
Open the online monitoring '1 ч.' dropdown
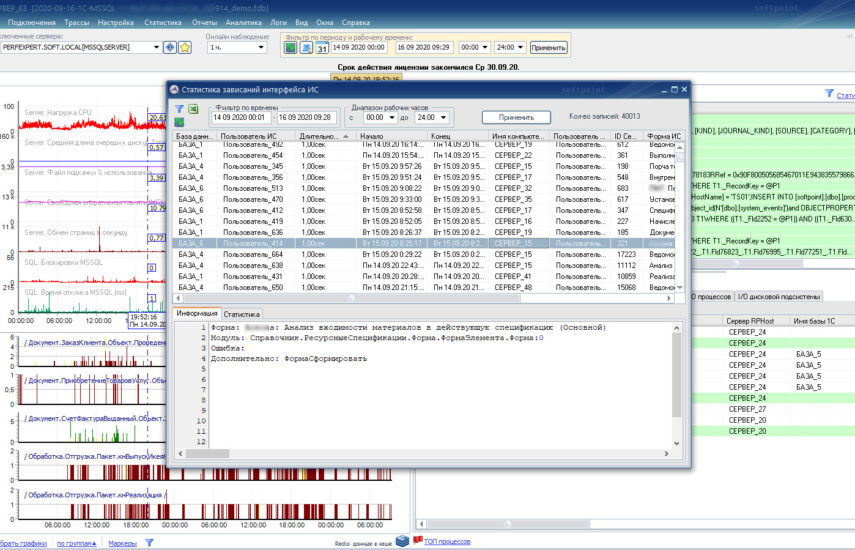[261, 47]
